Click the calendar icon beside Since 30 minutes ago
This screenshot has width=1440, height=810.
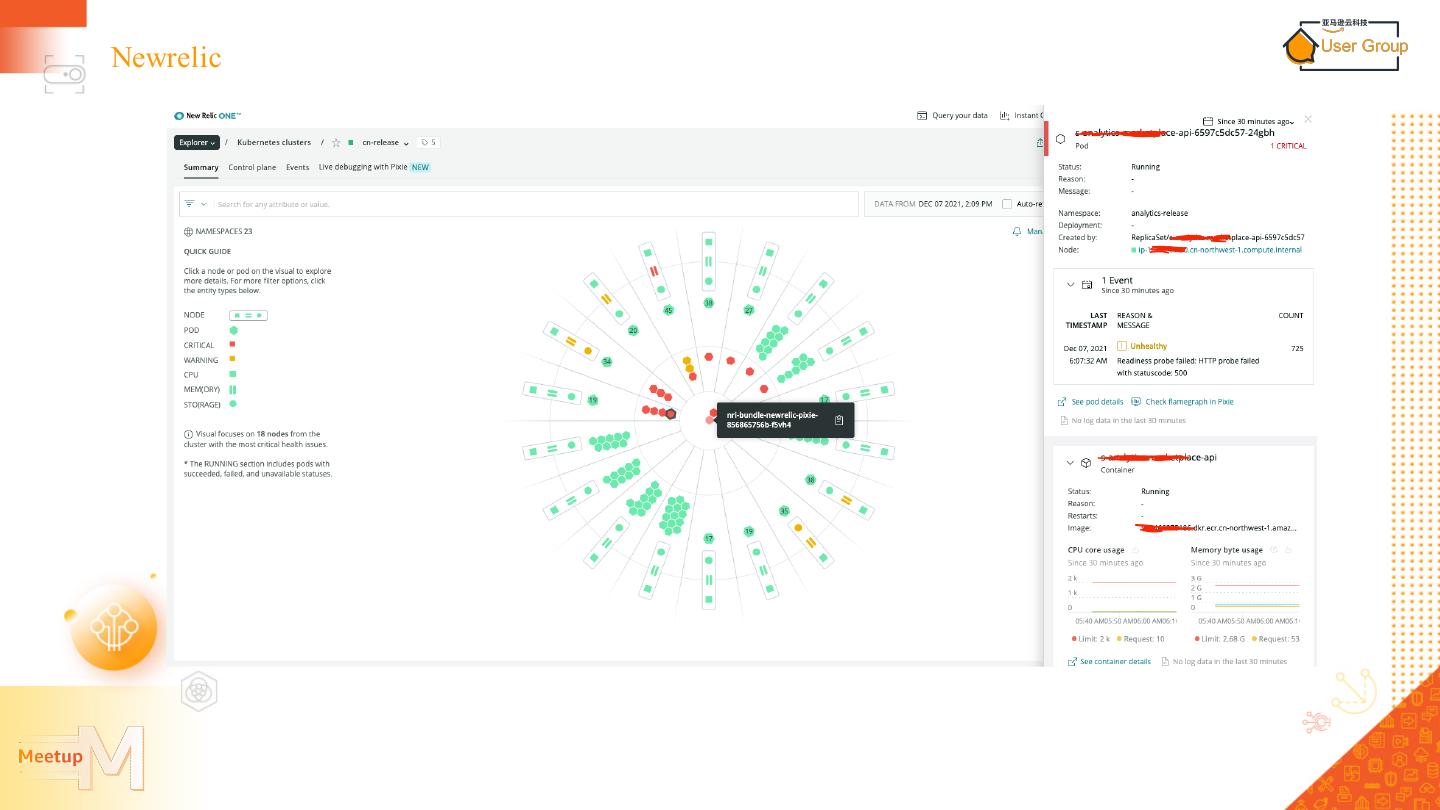click(1208, 121)
